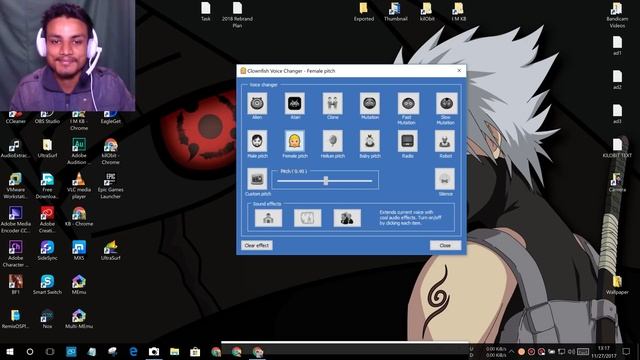Select the Fast Mutation voice effect
Screen dimensions: 640x360
408,103
